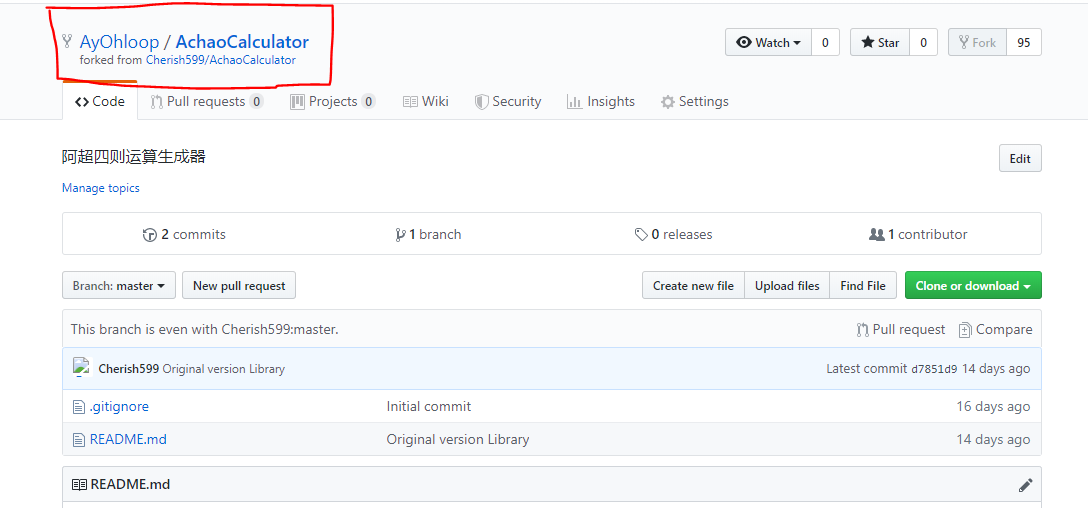Screen dimensions: 1088x508
Task: Click the 14 days ago timestamp in README.md row
Action: click(993, 439)
